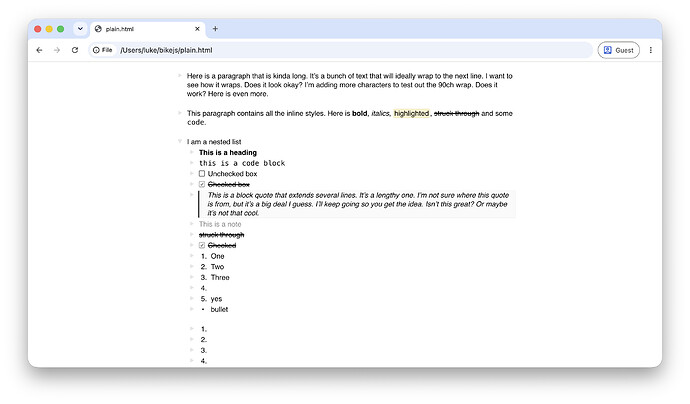Click inside the italic block quote text
The width and height of the screenshot is (690, 404).
point(358,204)
